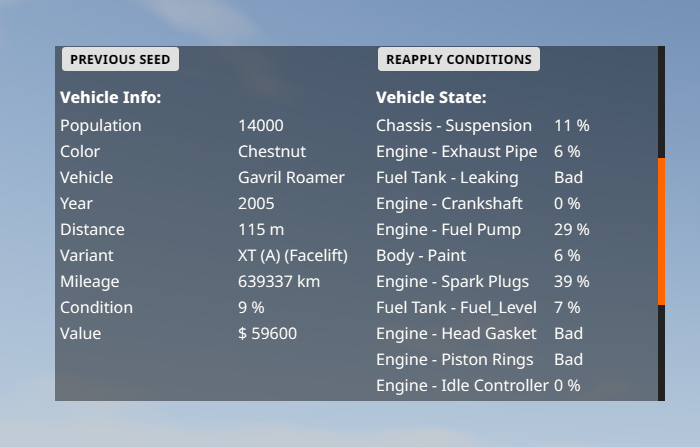This screenshot has width=700, height=447.
Task: Select the XT (A) (Facelift) variant value
Action: (293, 256)
